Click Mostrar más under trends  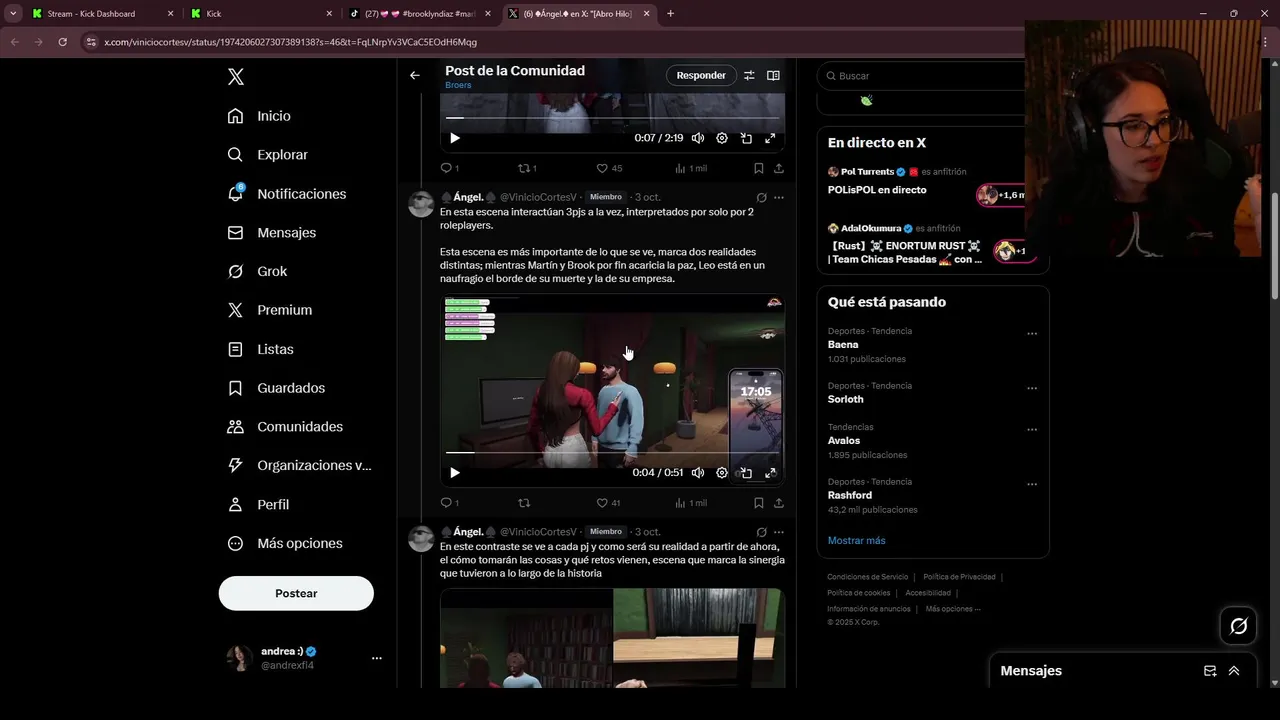[856, 541]
